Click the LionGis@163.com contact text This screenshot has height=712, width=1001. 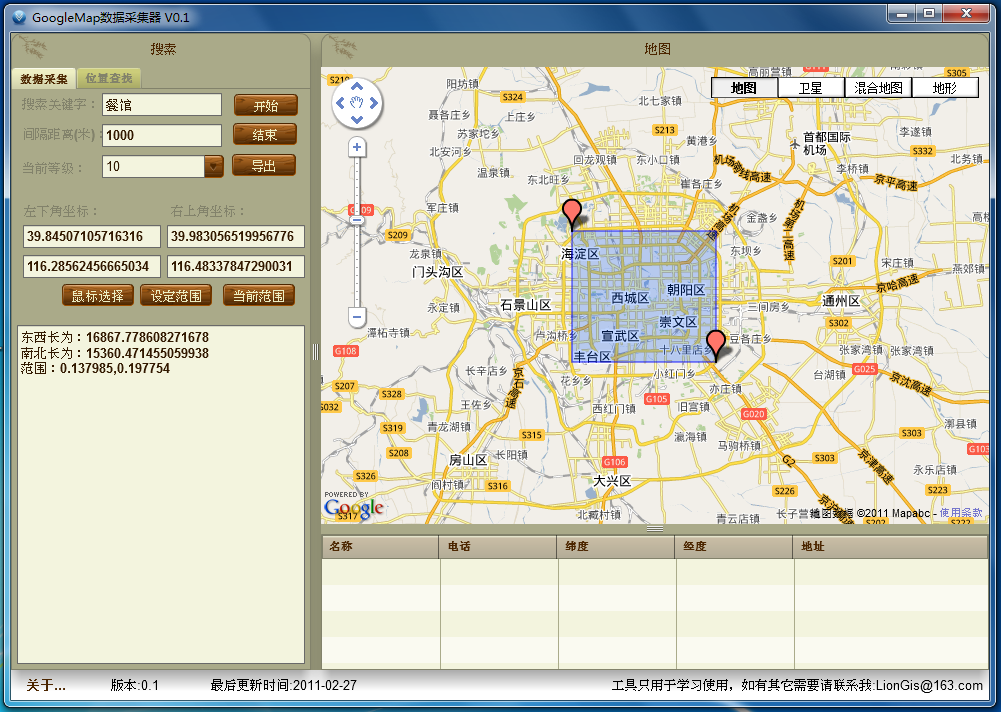tap(929, 685)
